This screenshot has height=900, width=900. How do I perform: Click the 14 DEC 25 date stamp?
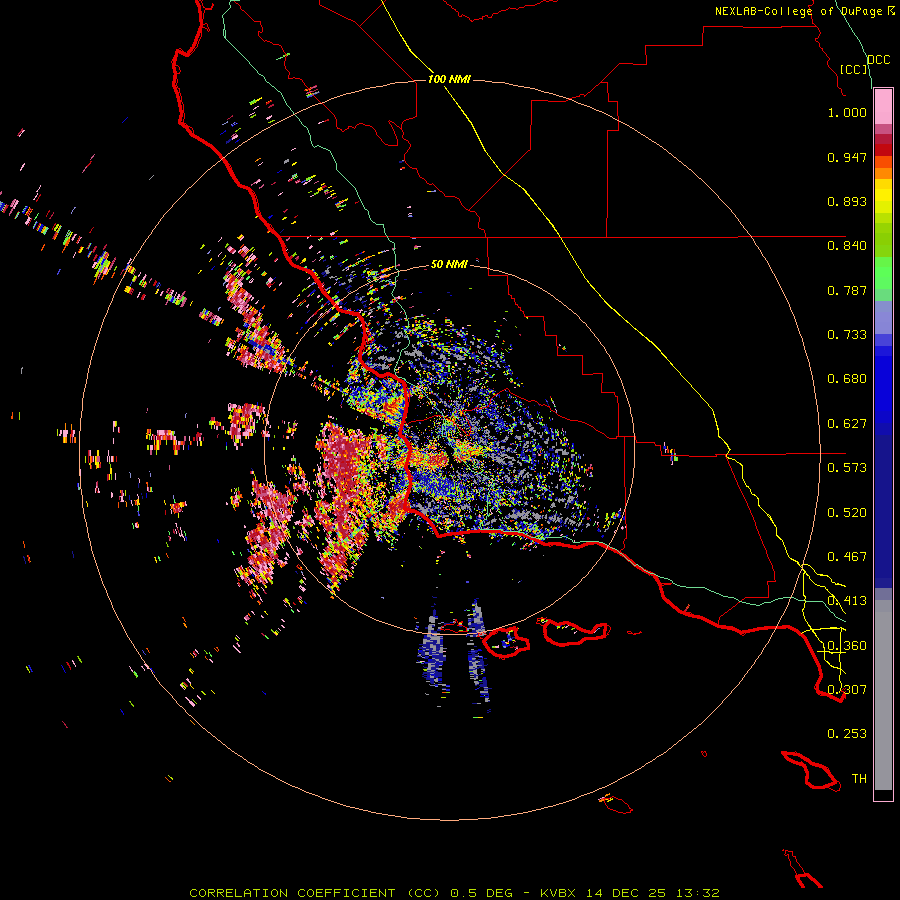(x=626, y=893)
